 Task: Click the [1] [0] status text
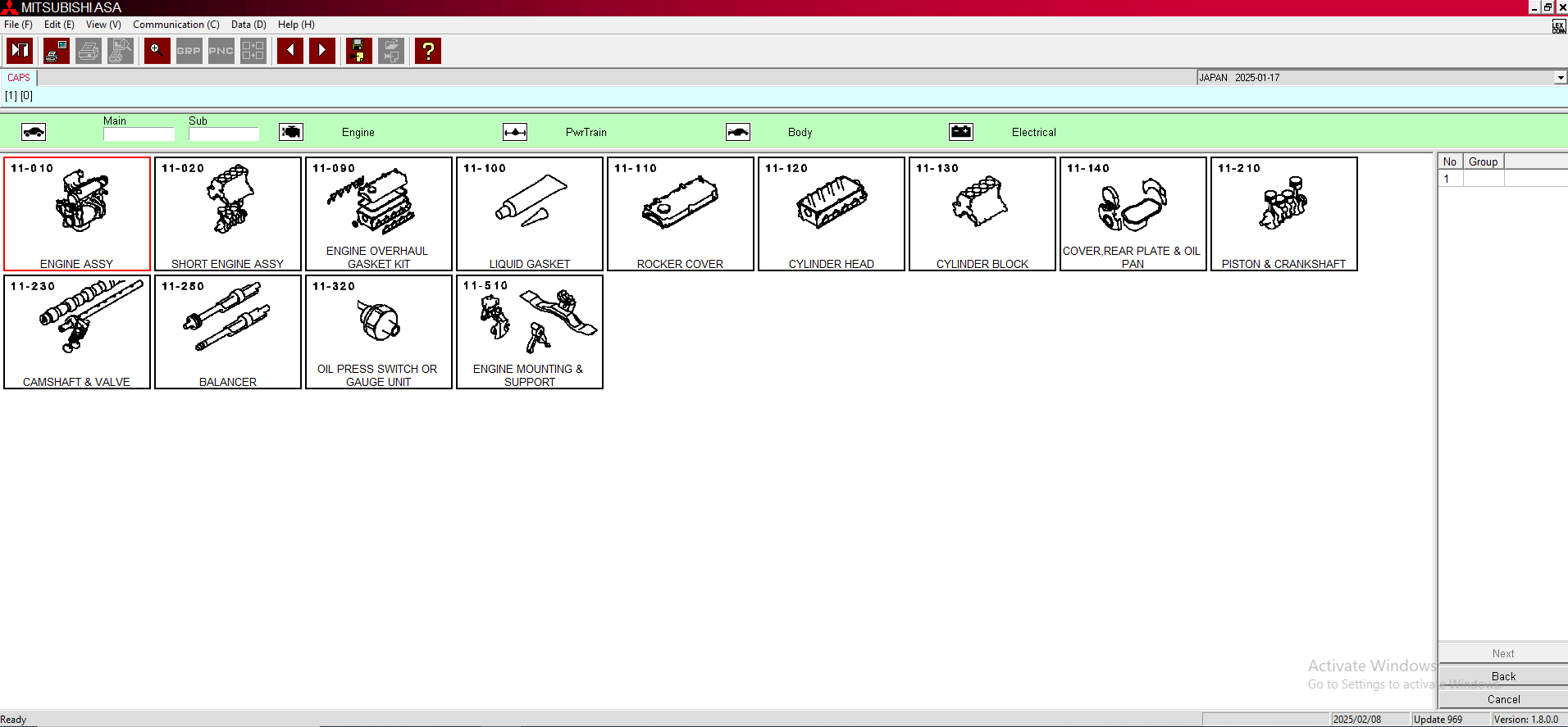tap(19, 96)
